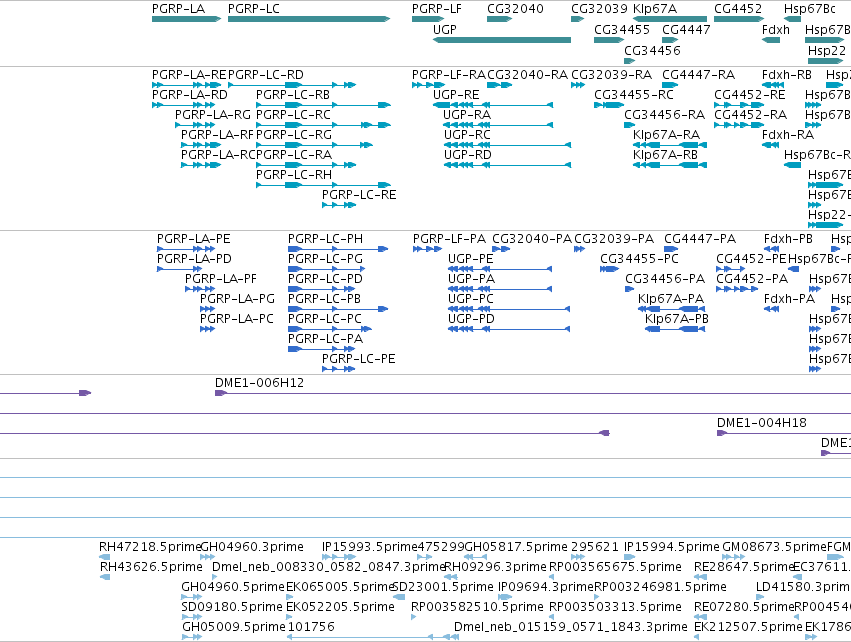Open transcript Fdxh-RB
This screenshot has height=642, width=851.
click(786, 74)
